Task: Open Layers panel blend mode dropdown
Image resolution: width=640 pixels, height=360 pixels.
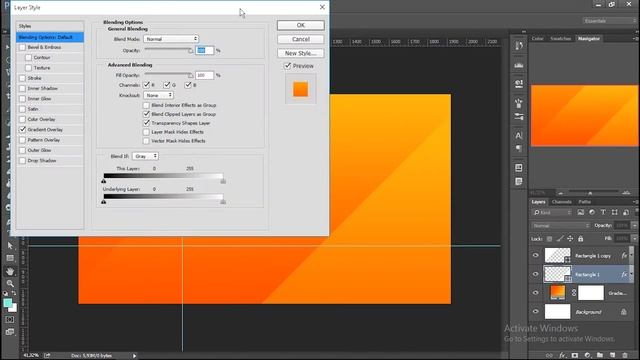Action: tap(561, 226)
